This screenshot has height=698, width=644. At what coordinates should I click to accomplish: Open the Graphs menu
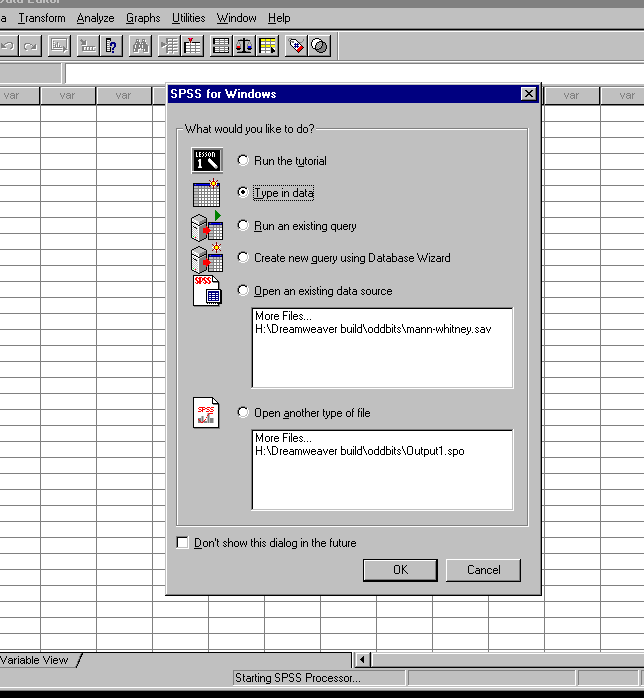[x=143, y=18]
